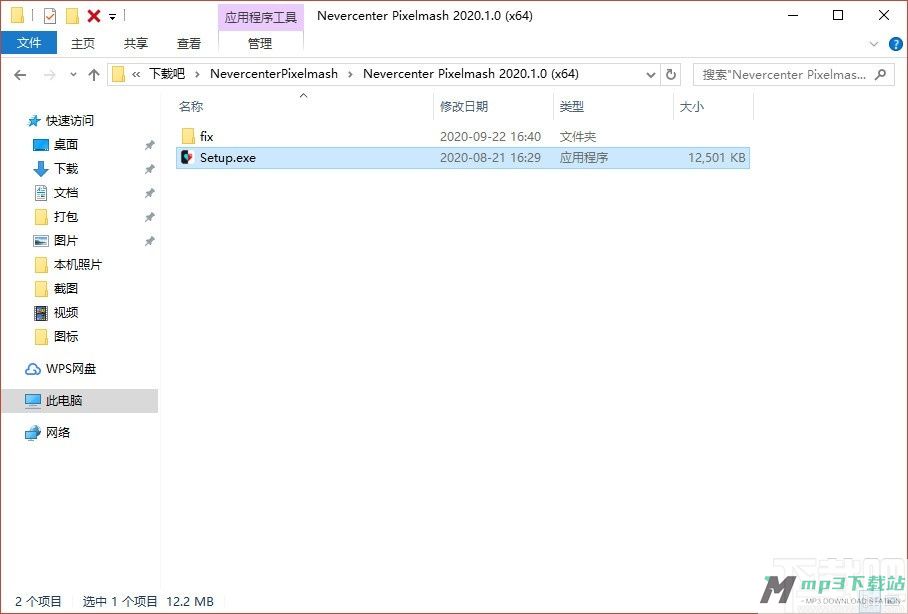Image resolution: width=908 pixels, height=614 pixels.
Task: Click the 文件夹 type cell of fix
Action: tap(577, 137)
